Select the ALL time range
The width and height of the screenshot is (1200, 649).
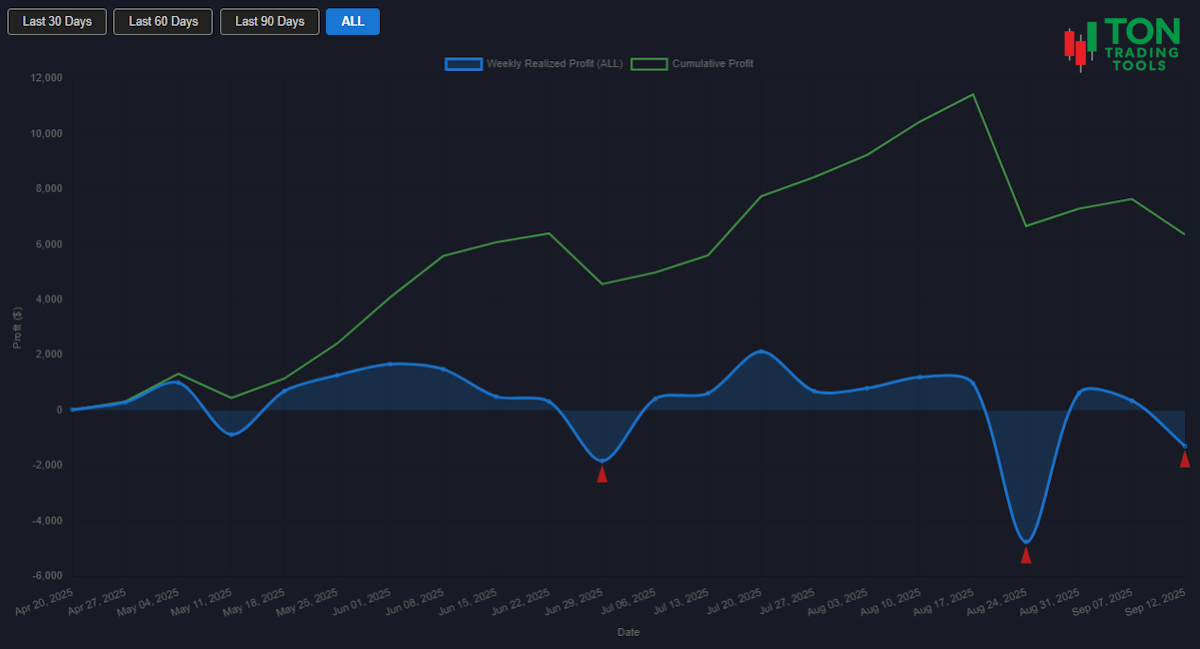[x=353, y=22]
